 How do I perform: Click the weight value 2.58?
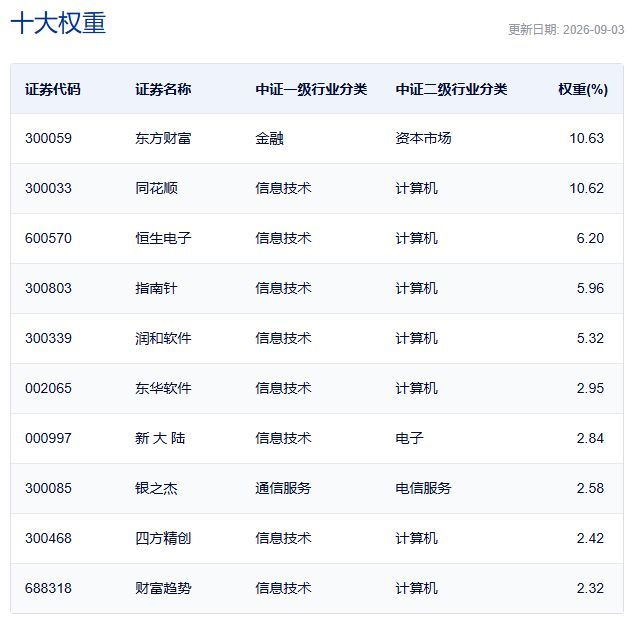[x=590, y=488]
